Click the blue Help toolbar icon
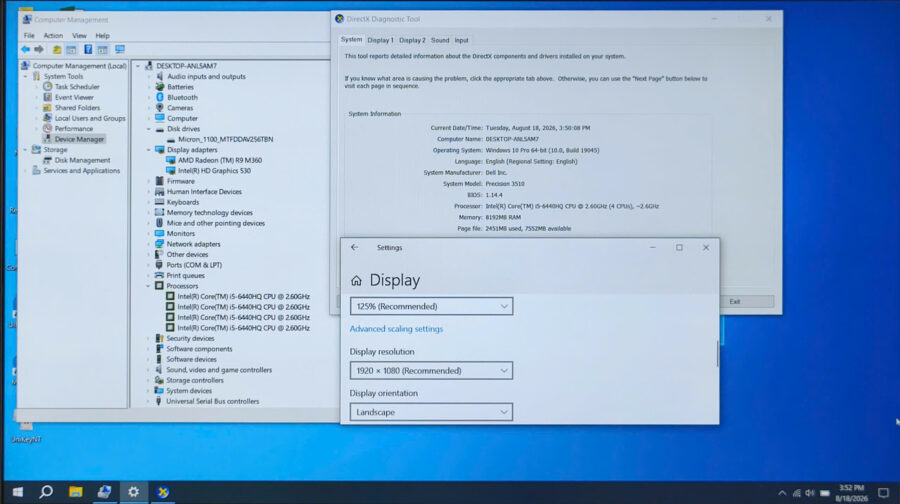 coord(88,49)
